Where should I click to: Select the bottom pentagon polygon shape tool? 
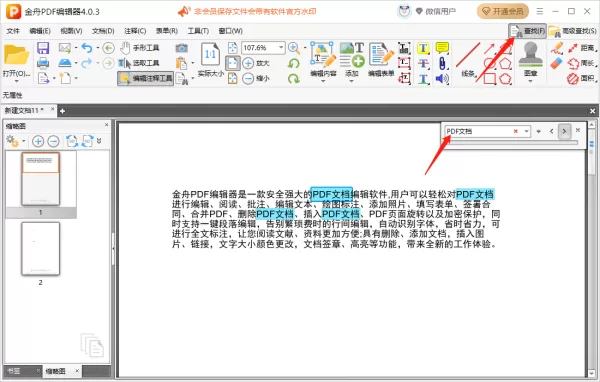(505, 79)
